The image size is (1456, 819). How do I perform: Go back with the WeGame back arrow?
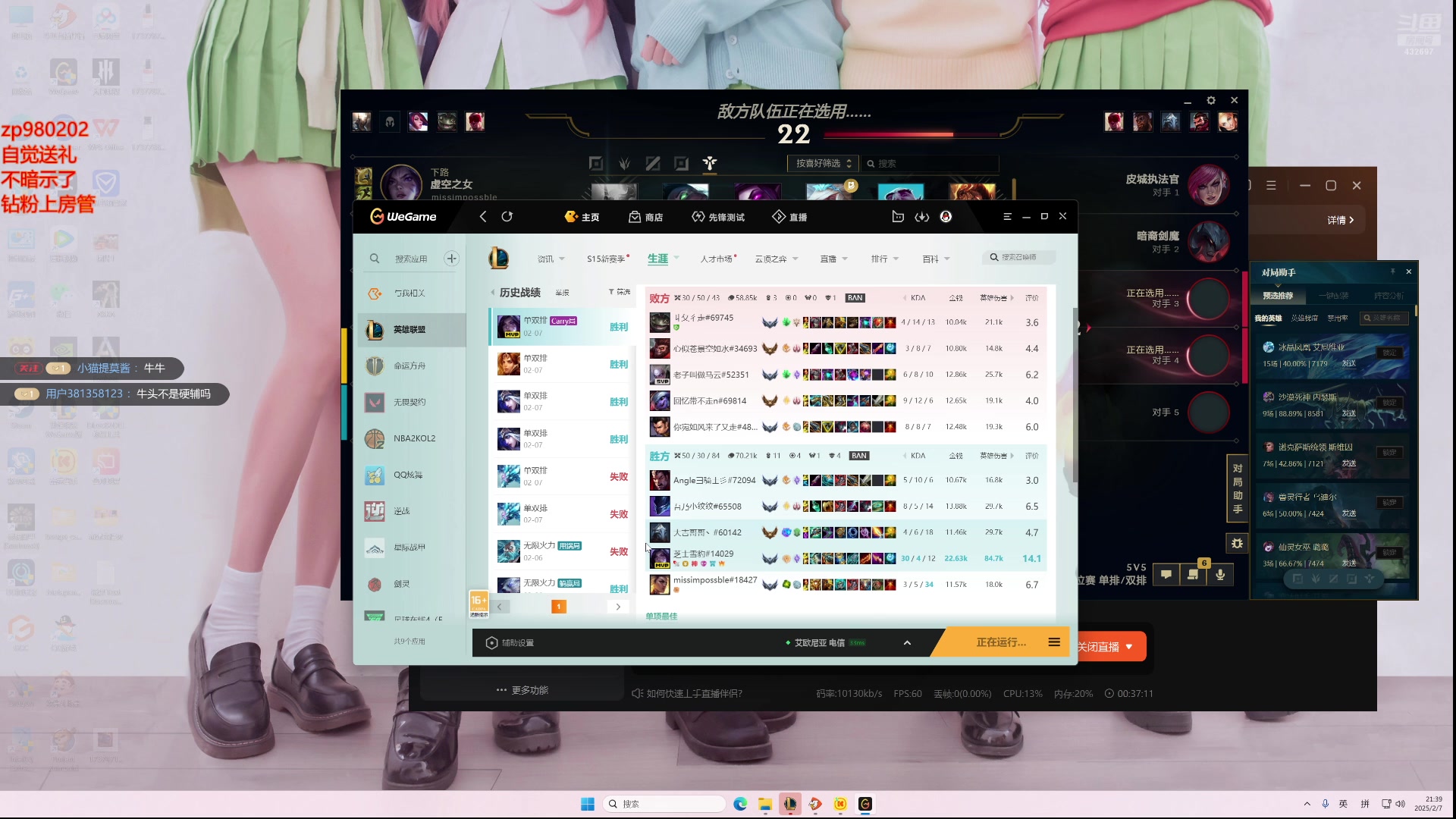click(483, 217)
